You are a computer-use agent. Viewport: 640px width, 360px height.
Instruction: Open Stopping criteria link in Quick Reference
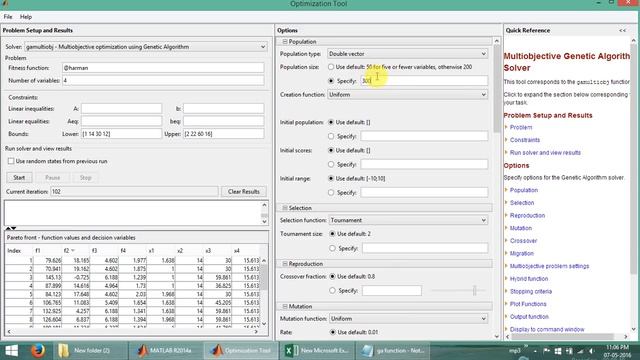[531, 291]
